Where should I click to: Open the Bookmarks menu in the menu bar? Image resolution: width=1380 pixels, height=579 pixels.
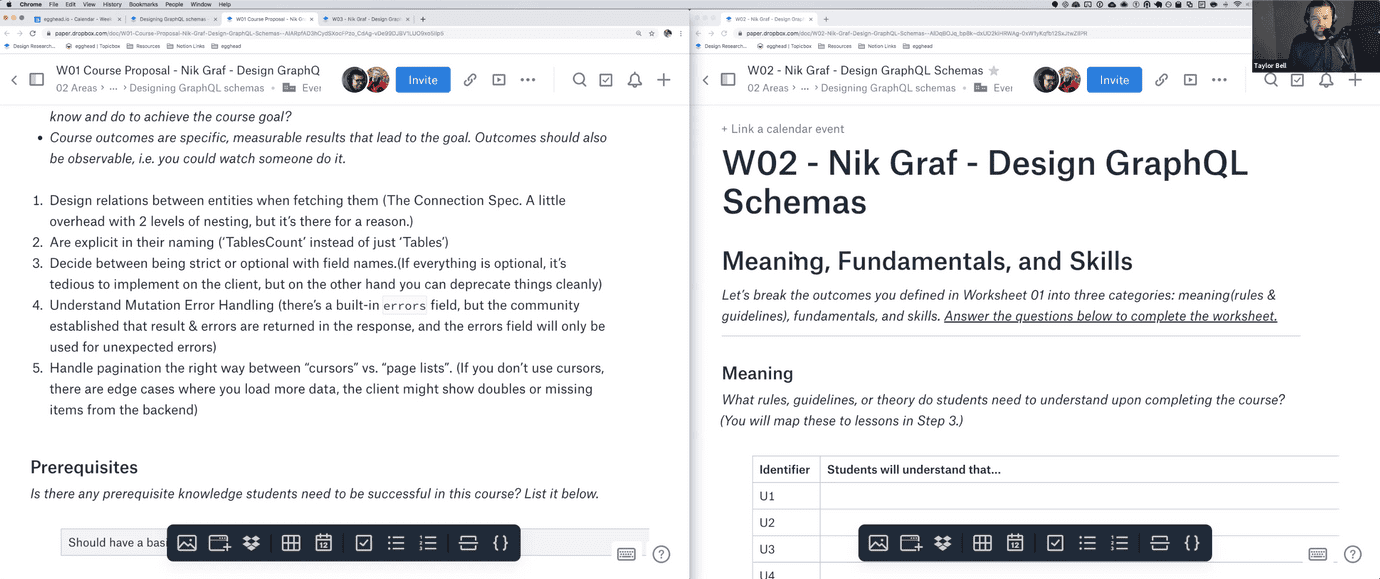144,4
